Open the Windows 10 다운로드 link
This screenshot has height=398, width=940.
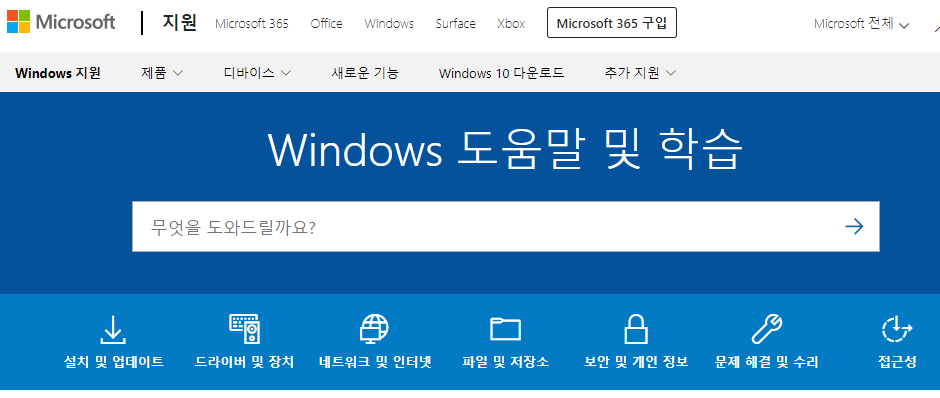point(501,73)
